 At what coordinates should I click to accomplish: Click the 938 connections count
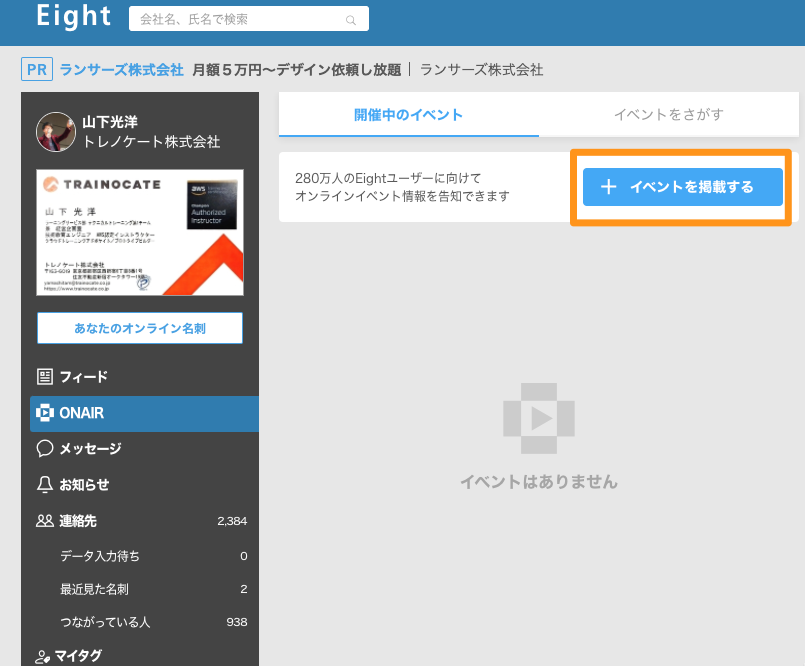coord(237,622)
